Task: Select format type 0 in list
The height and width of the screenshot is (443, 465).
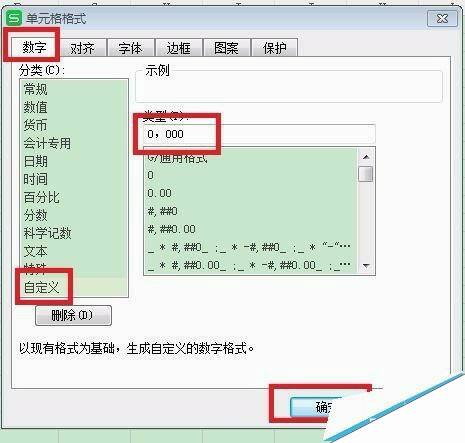Action: (x=251, y=175)
